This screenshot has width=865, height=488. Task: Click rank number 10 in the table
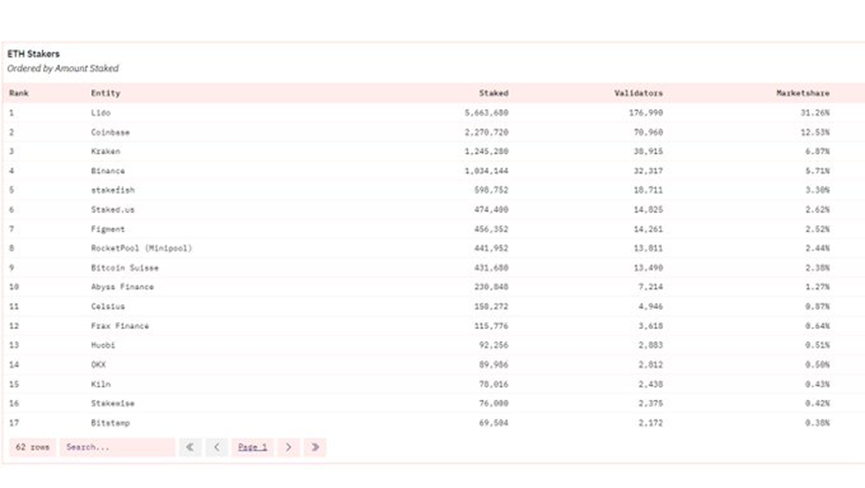[14, 287]
